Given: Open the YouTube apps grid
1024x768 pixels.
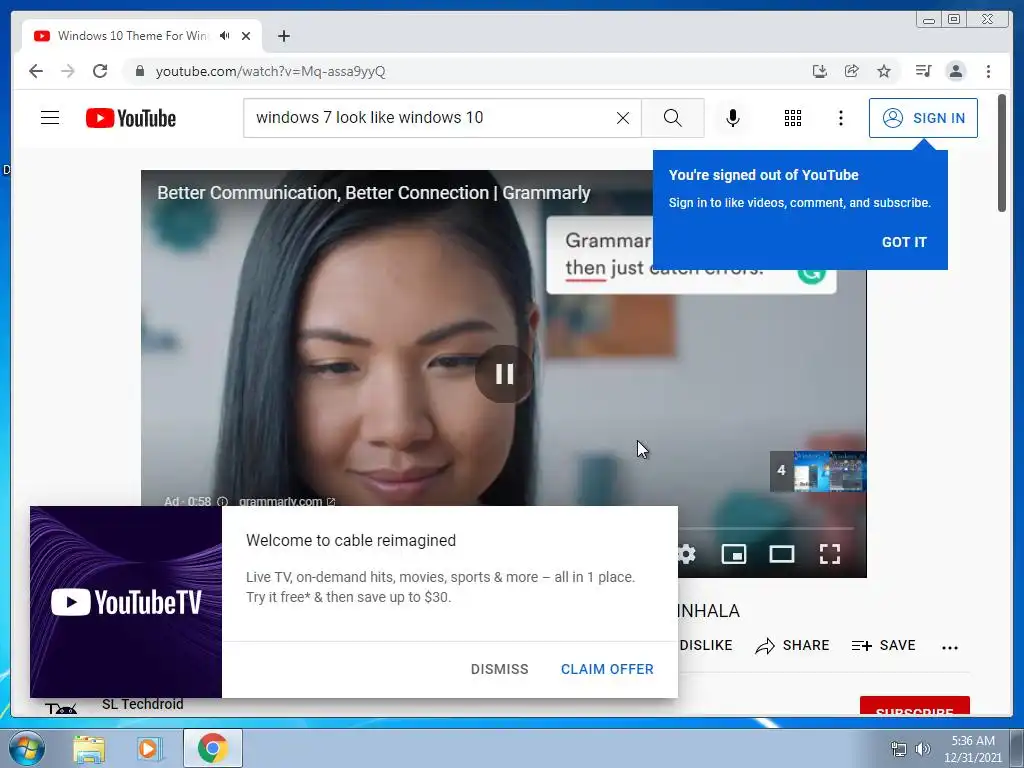Looking at the screenshot, I should click(x=792, y=118).
